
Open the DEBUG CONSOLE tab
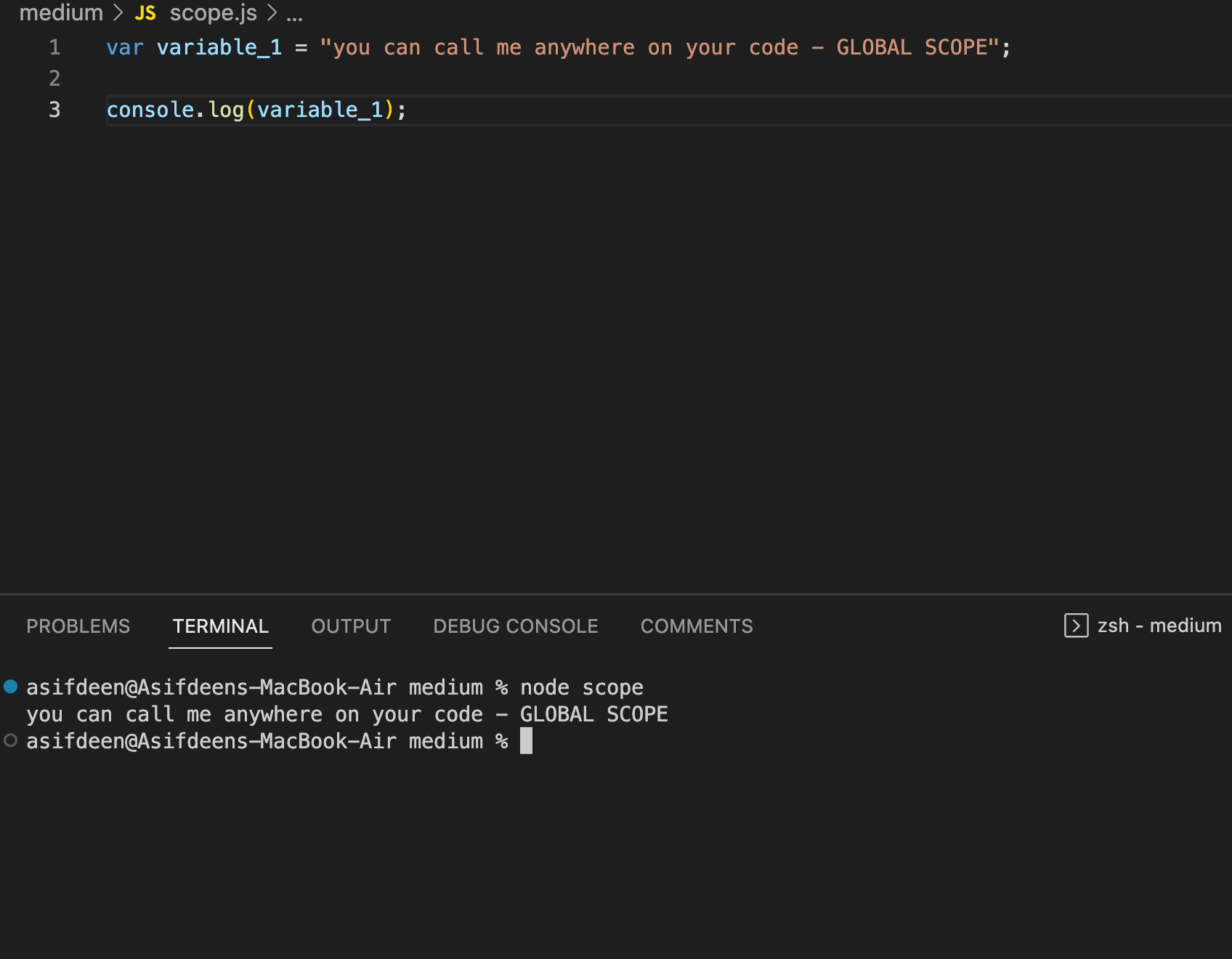pyautogui.click(x=516, y=626)
